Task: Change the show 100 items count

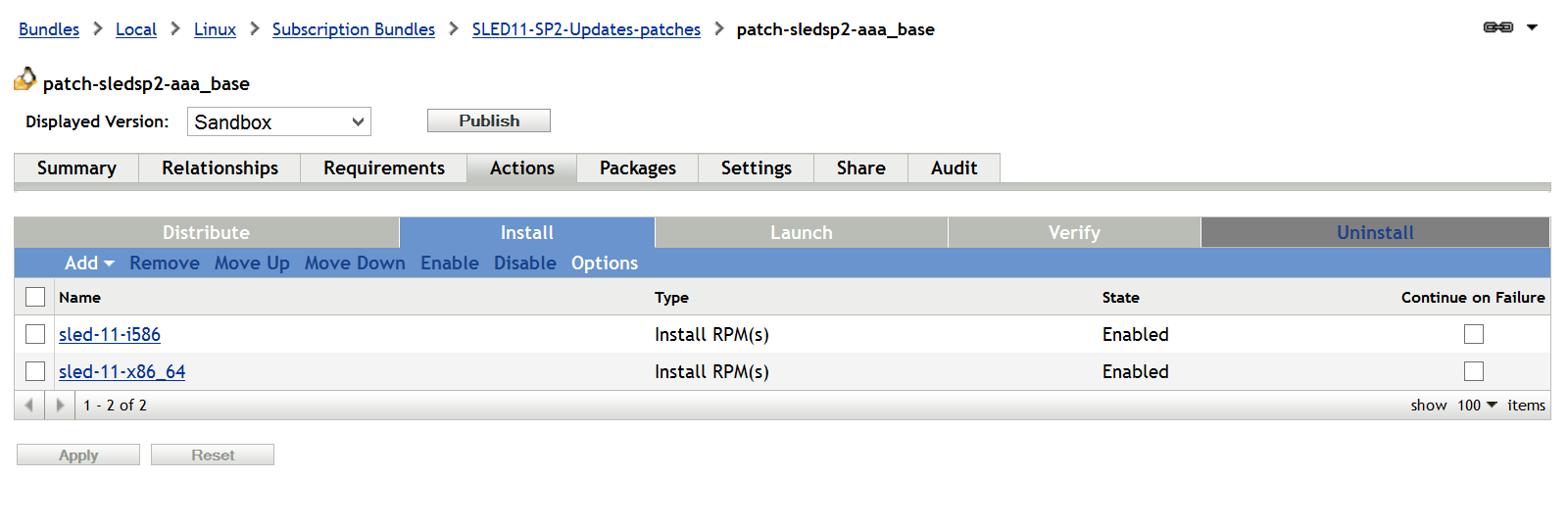Action: pos(1477,405)
